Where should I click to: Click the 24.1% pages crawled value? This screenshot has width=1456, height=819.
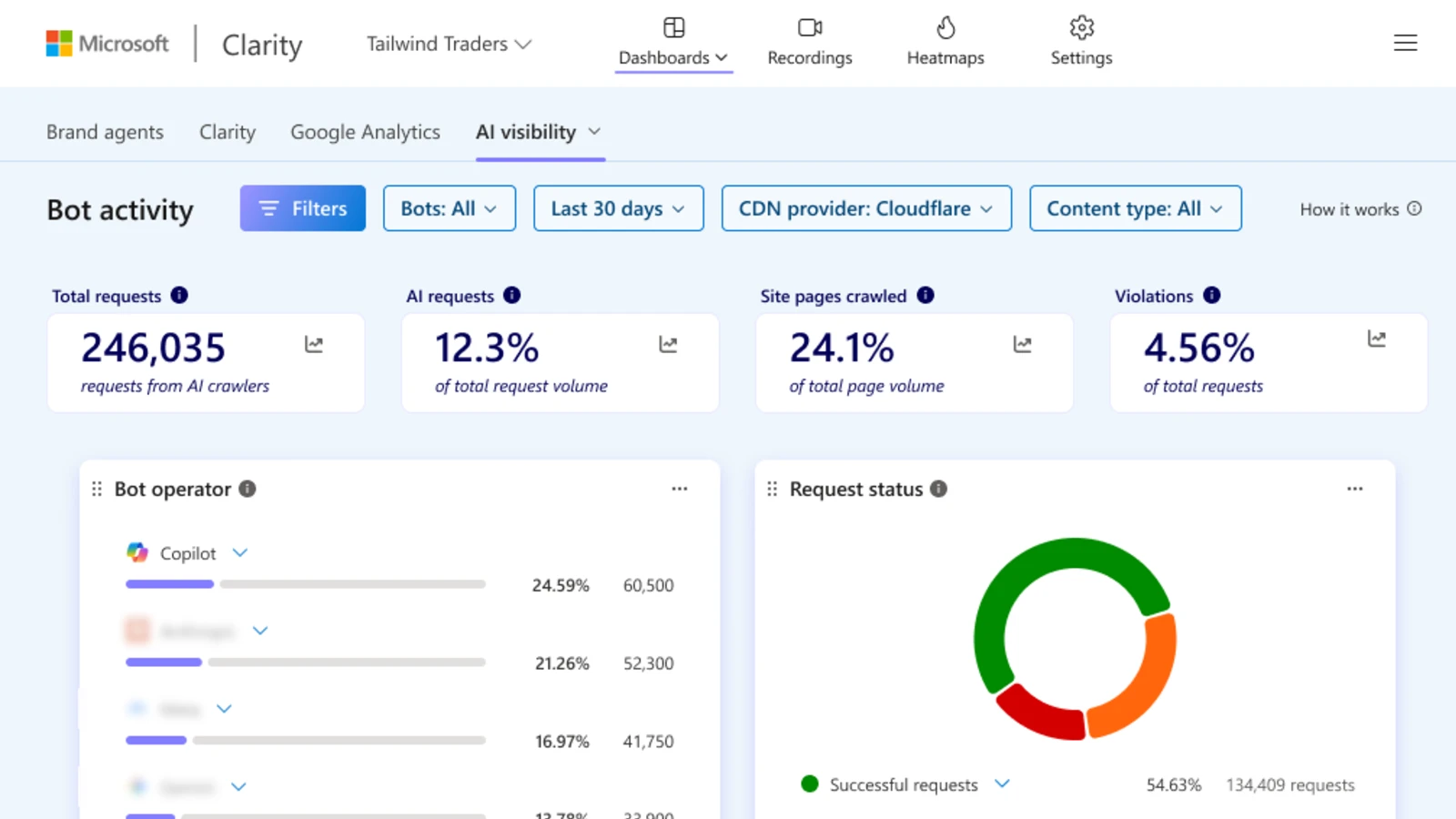point(842,348)
